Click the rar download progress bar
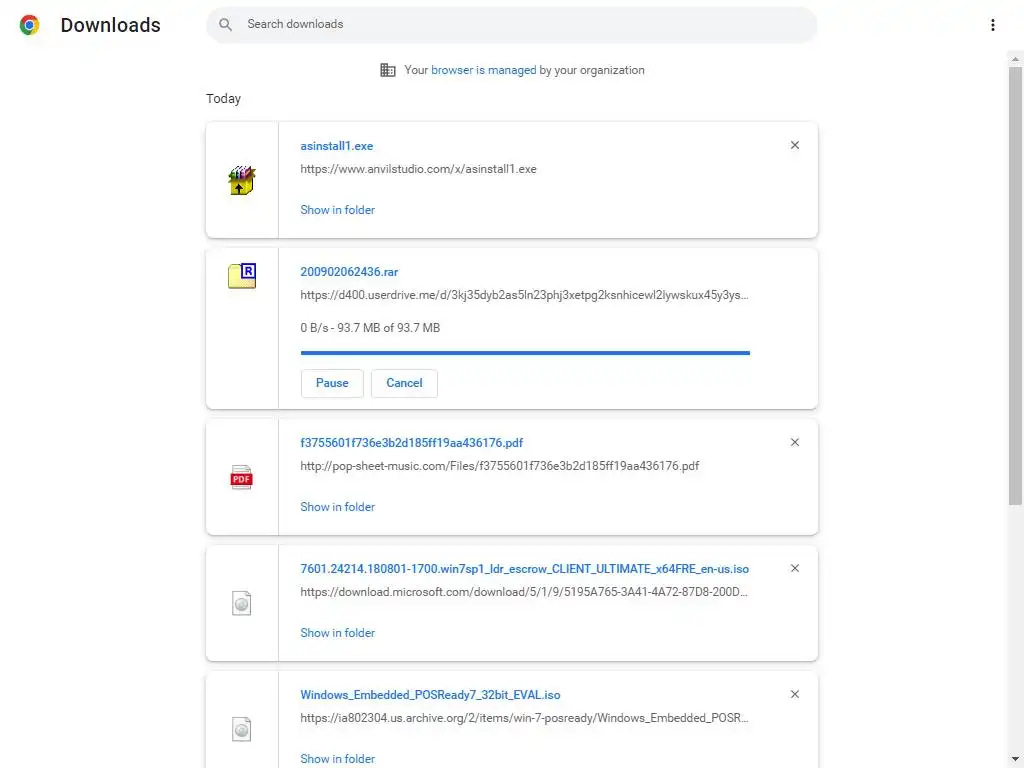Image resolution: width=1024 pixels, height=768 pixels. coord(525,353)
